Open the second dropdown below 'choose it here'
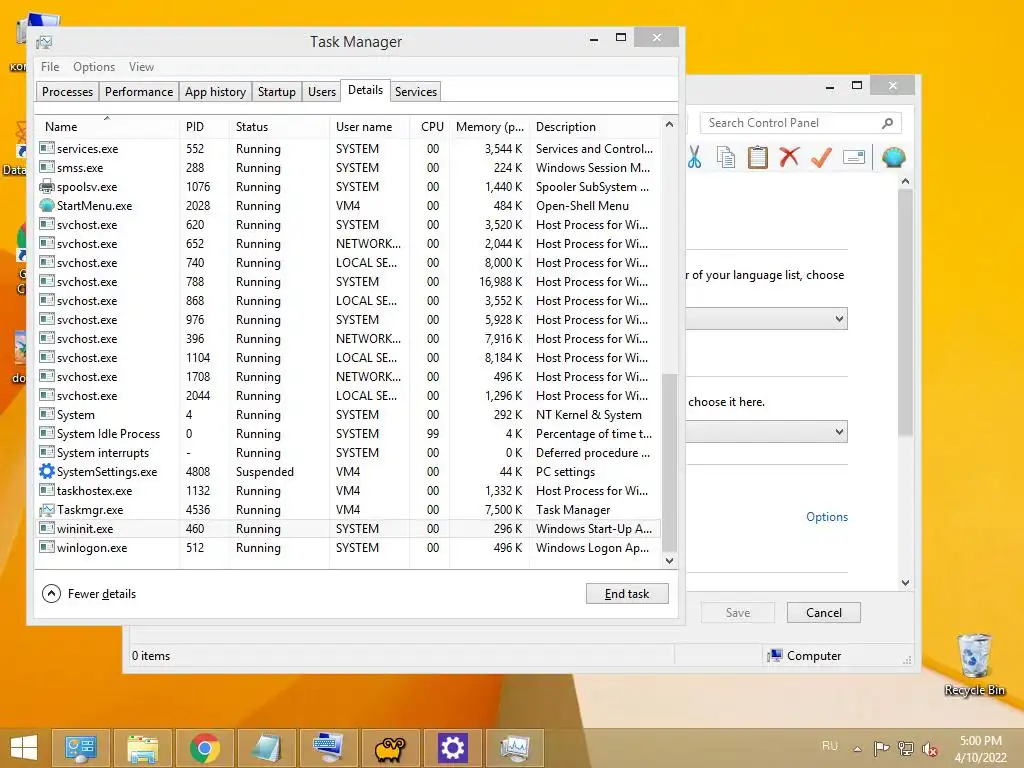The height and width of the screenshot is (768, 1024). click(x=766, y=432)
